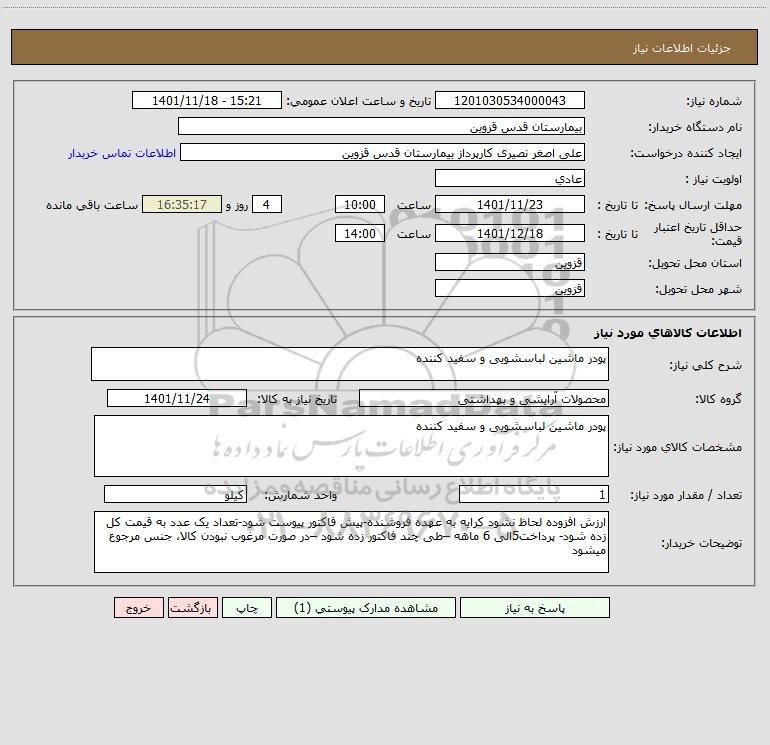The image size is (770, 745).
Task: Click the announcement date field 1401/11/18 - 15:21
Action: pos(207,100)
